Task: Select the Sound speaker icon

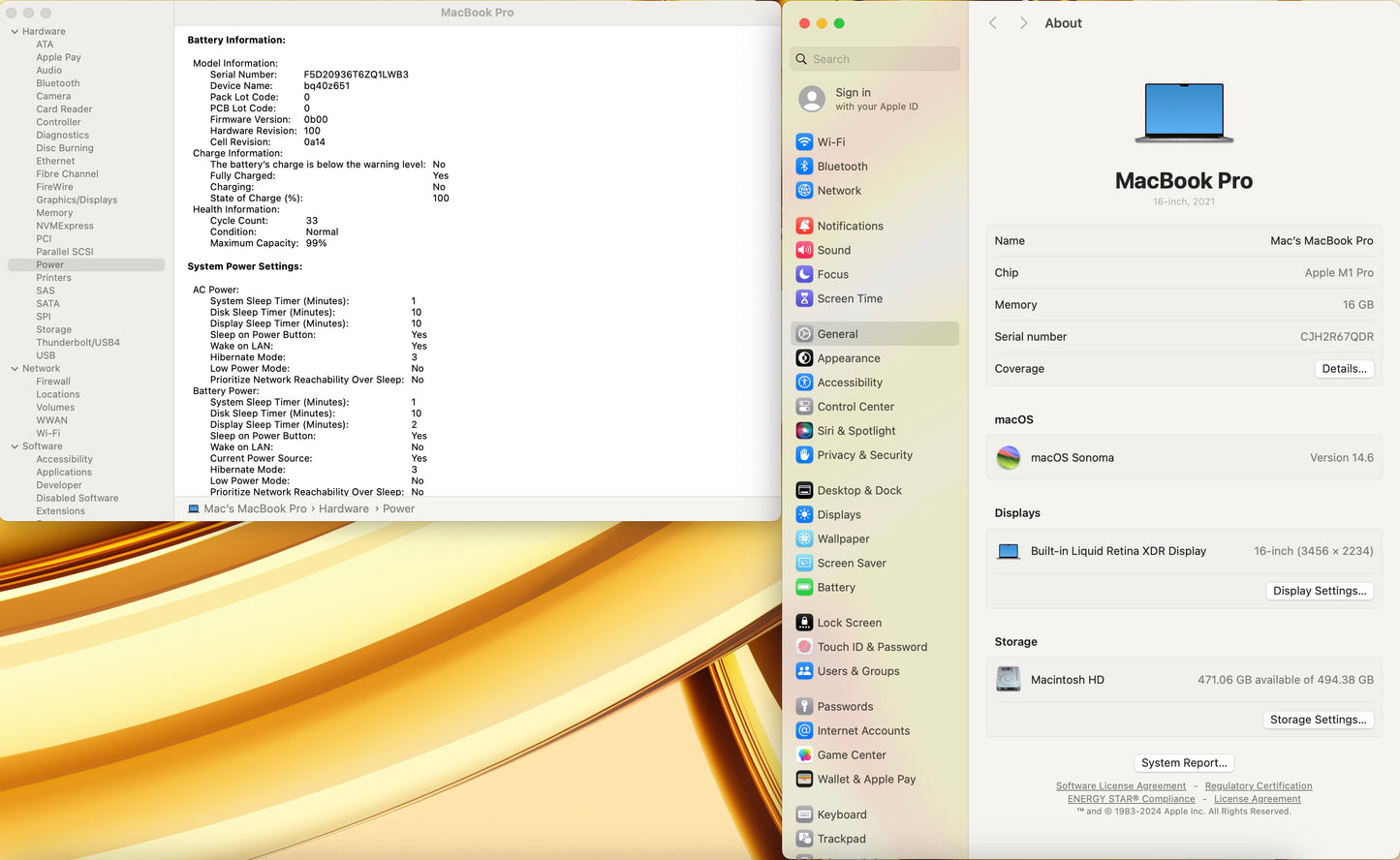Action: point(804,250)
